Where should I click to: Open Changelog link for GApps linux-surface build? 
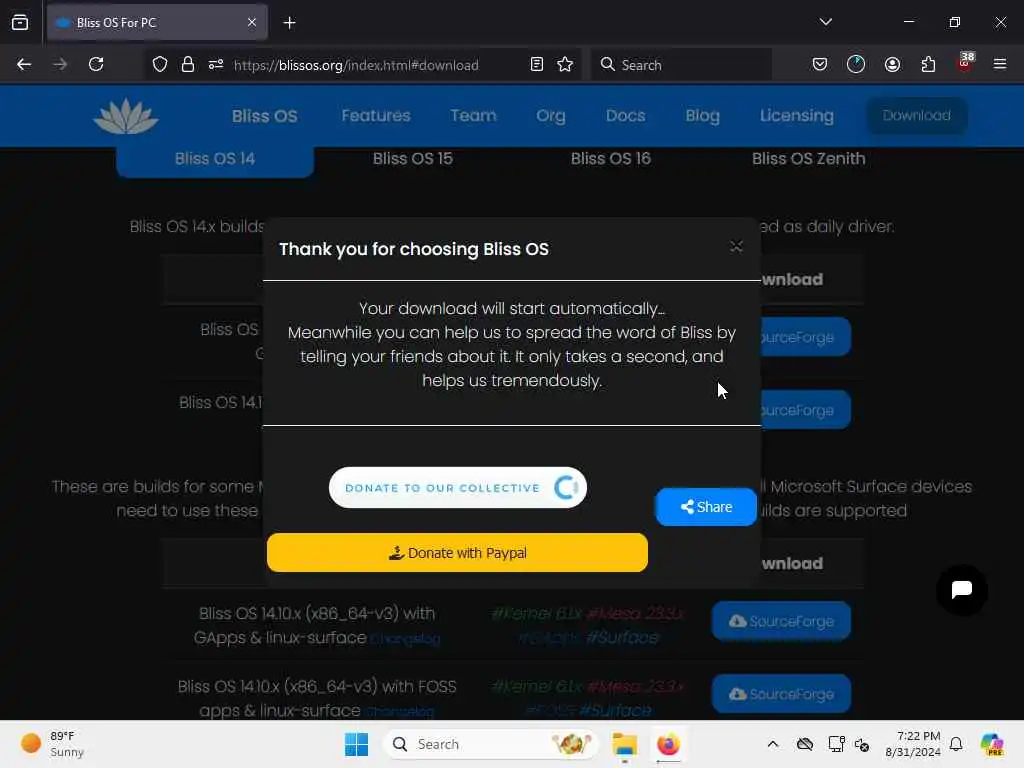[x=405, y=639]
